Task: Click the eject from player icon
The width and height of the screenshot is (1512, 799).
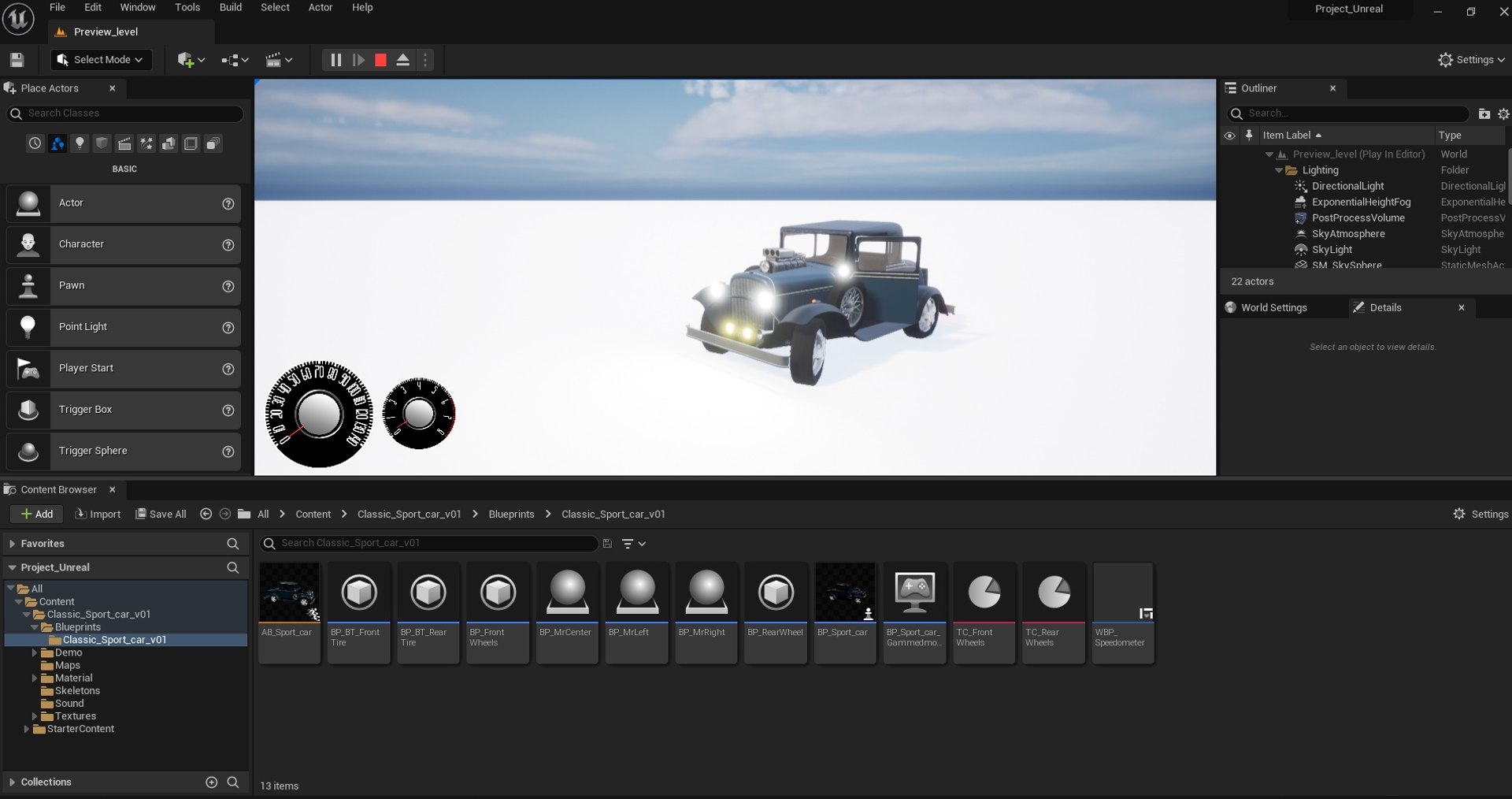Action: [402, 60]
